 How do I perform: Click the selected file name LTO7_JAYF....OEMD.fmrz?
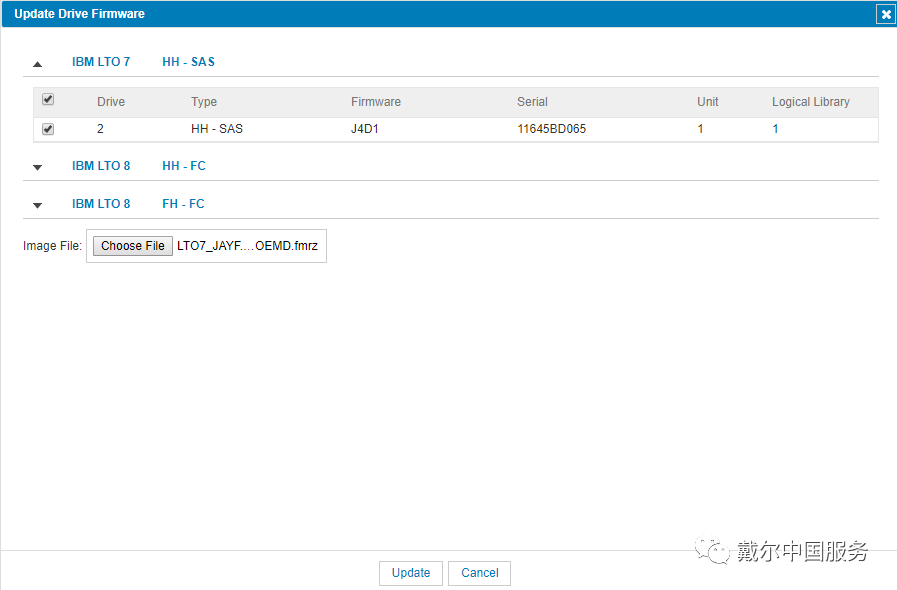coord(247,246)
